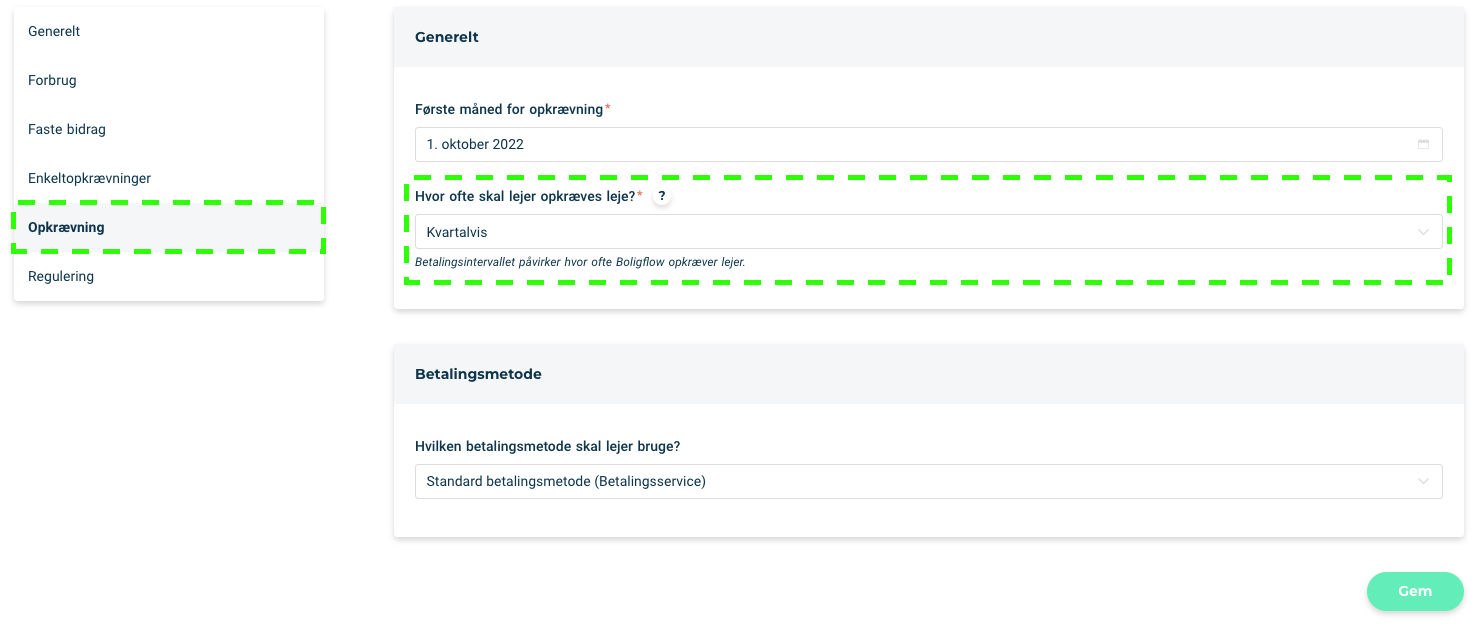Open the Kvartalvis interval dropdown
1478x631 pixels.
[928, 232]
